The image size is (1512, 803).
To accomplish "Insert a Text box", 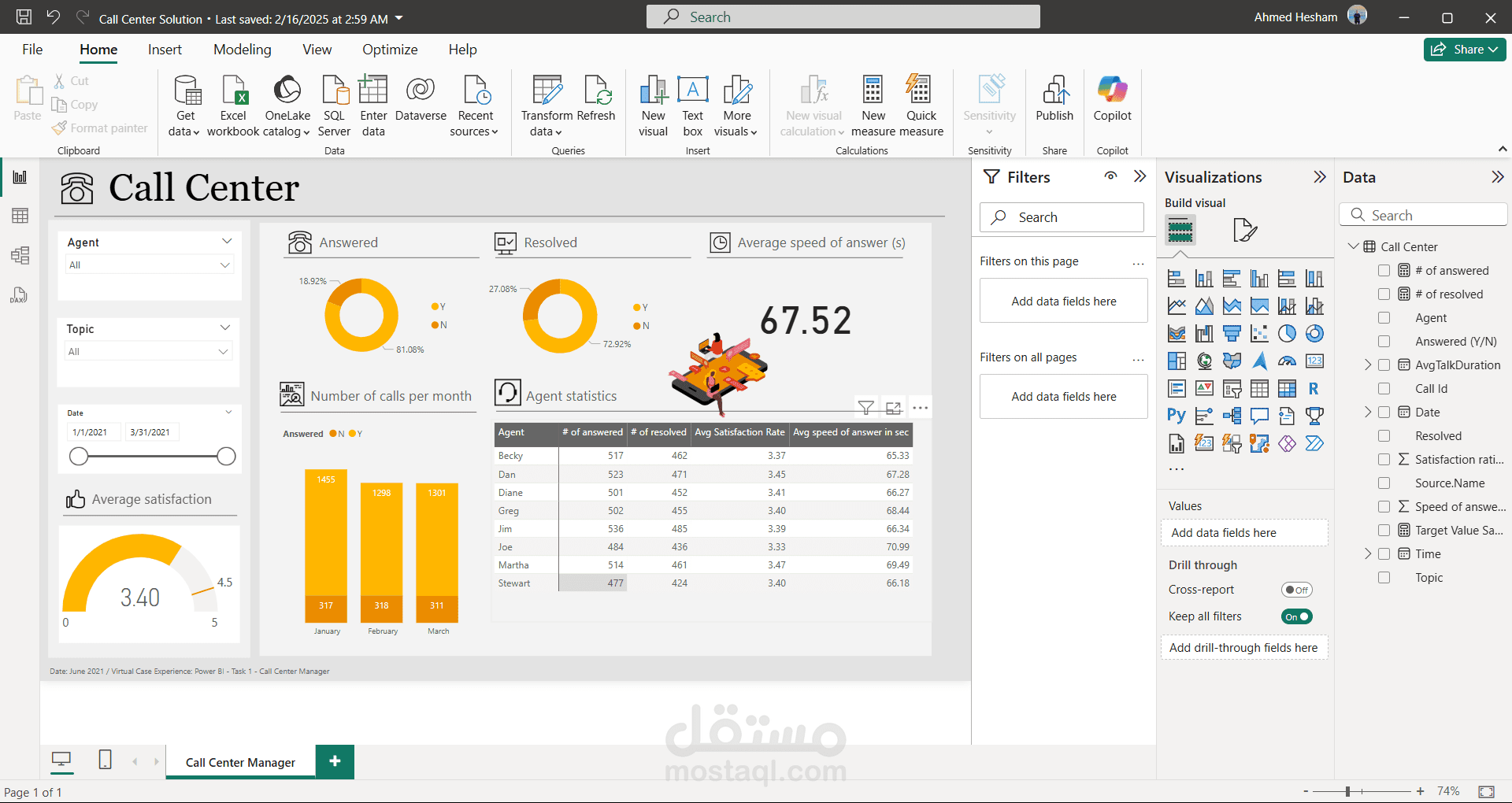I will [693, 106].
